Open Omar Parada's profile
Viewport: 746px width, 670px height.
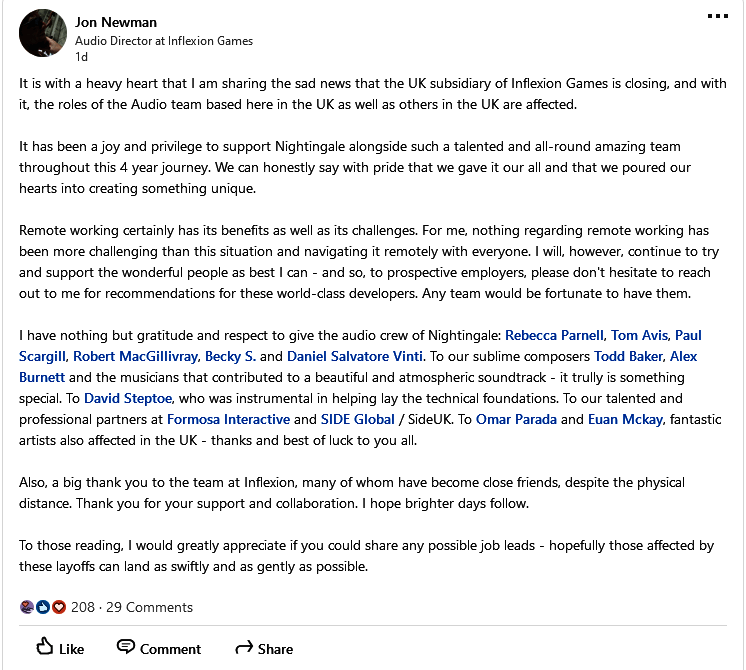[515, 419]
